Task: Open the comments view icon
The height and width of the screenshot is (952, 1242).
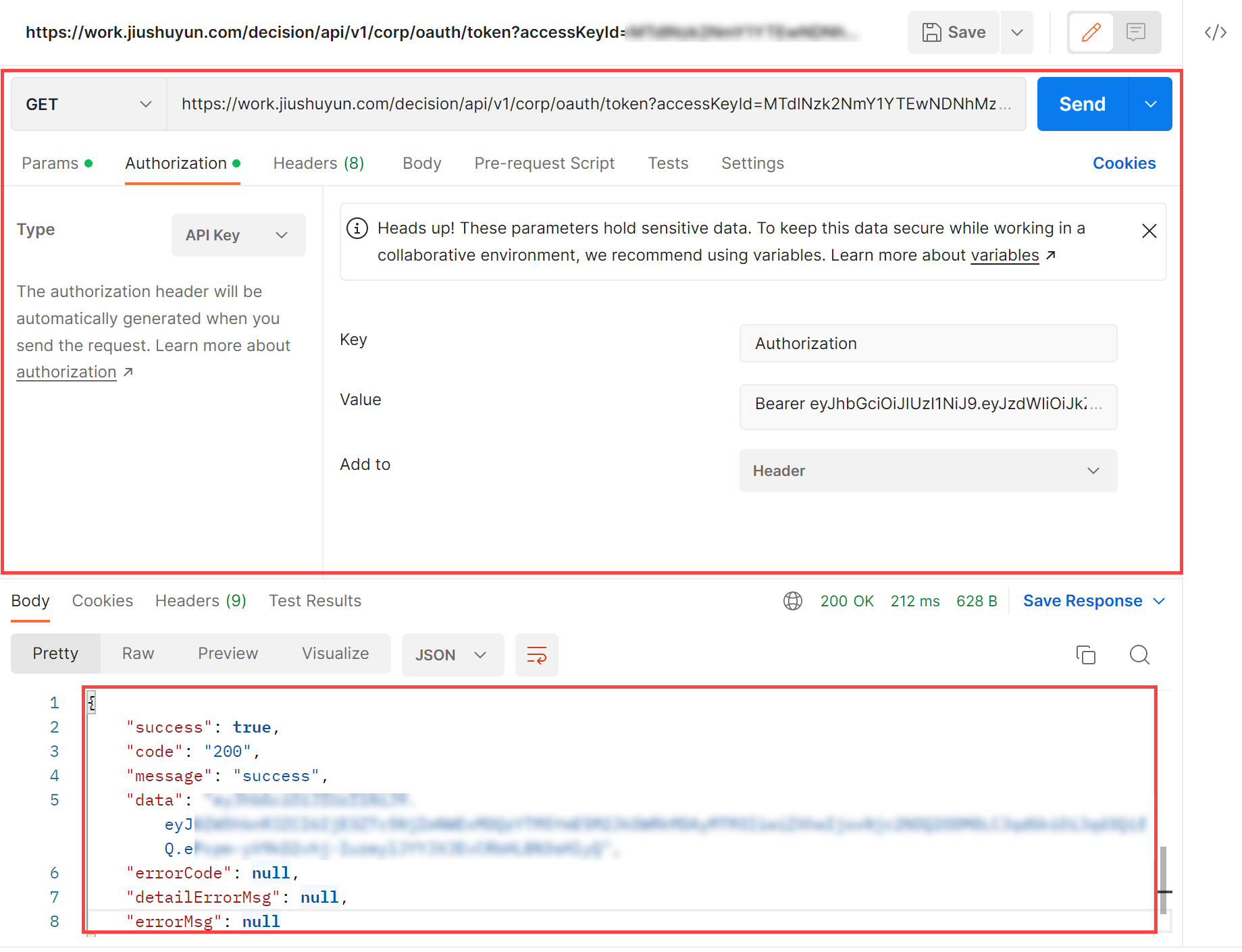Action: click(x=1136, y=32)
